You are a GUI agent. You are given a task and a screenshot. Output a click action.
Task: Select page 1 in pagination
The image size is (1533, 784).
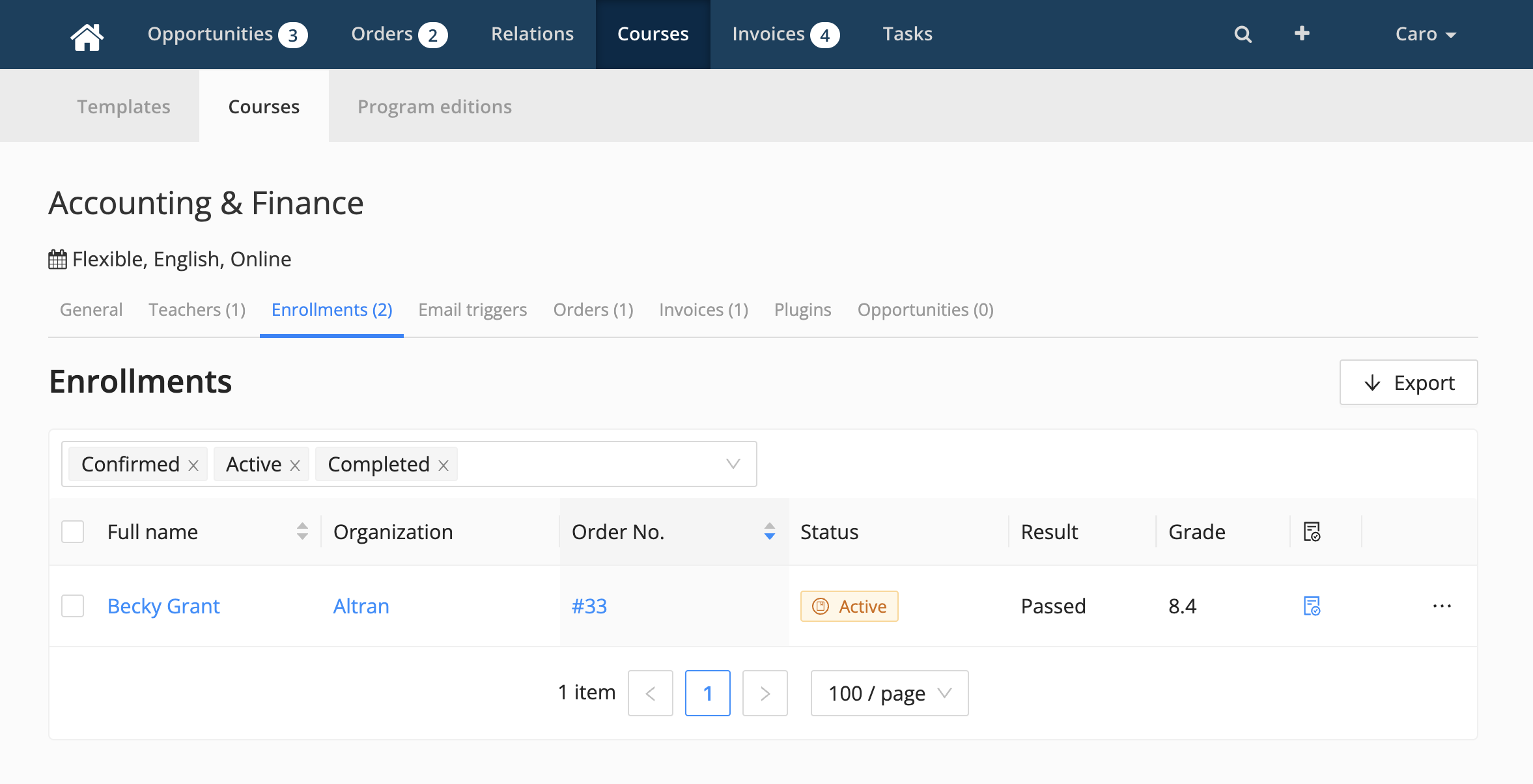click(708, 693)
